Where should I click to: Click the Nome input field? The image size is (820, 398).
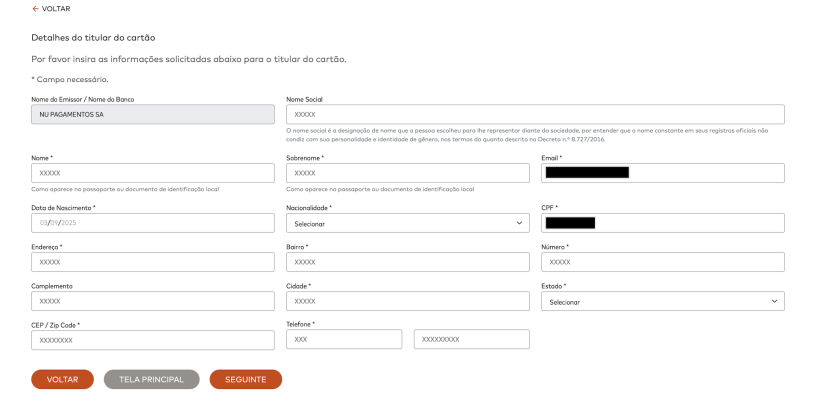click(153, 173)
